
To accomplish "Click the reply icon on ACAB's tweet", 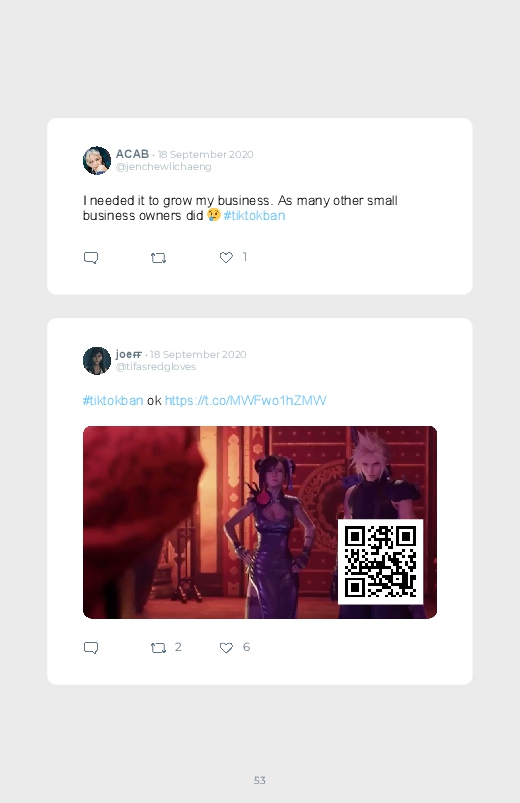I will coord(91,258).
